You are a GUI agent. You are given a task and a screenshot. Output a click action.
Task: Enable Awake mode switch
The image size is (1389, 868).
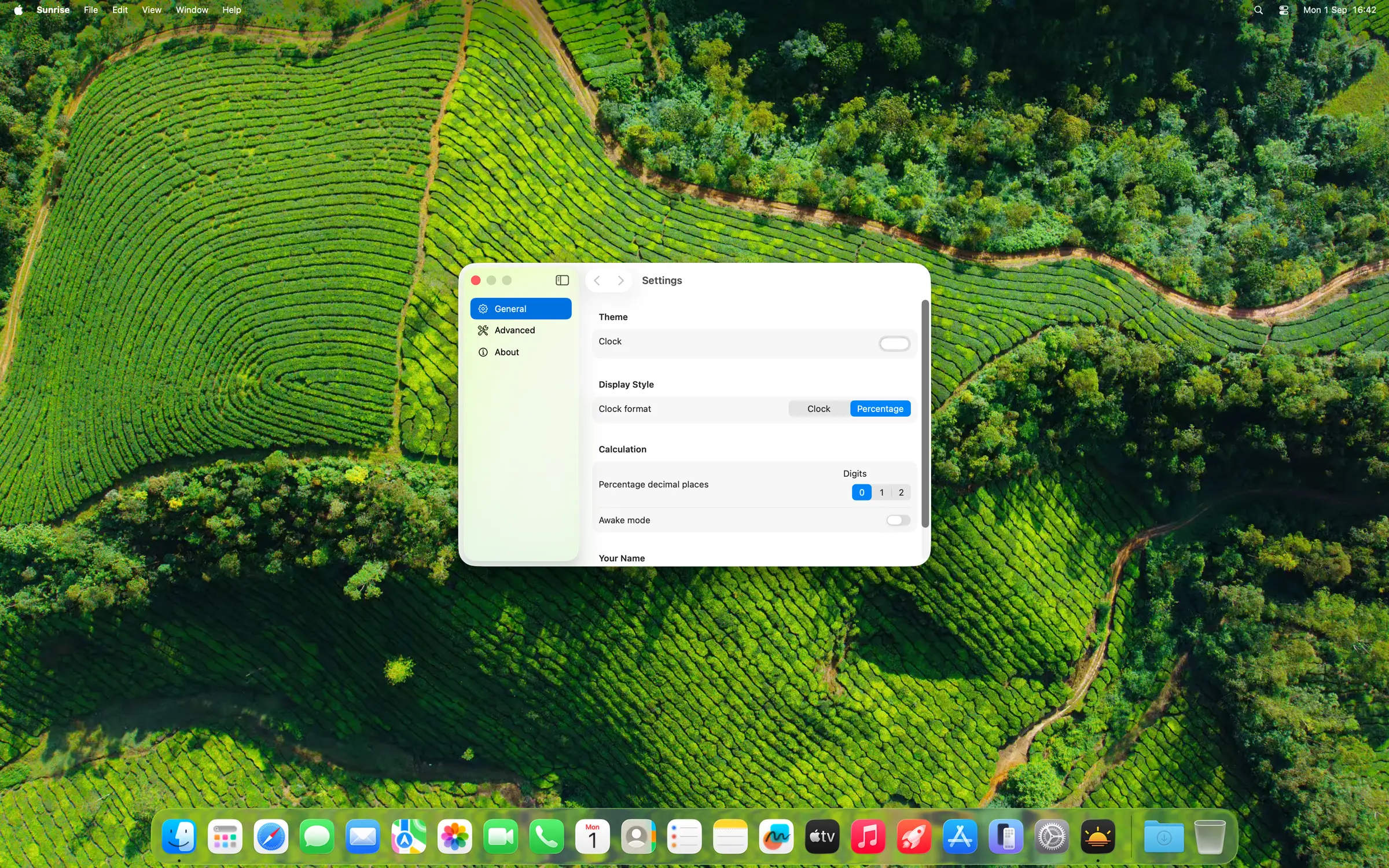(898, 520)
